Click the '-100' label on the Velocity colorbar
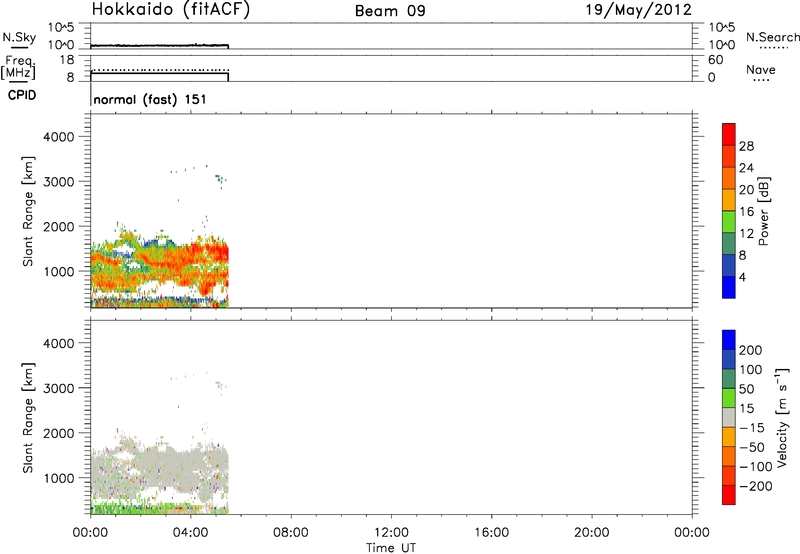Image resolution: width=800 pixels, height=554 pixels. [x=755, y=467]
